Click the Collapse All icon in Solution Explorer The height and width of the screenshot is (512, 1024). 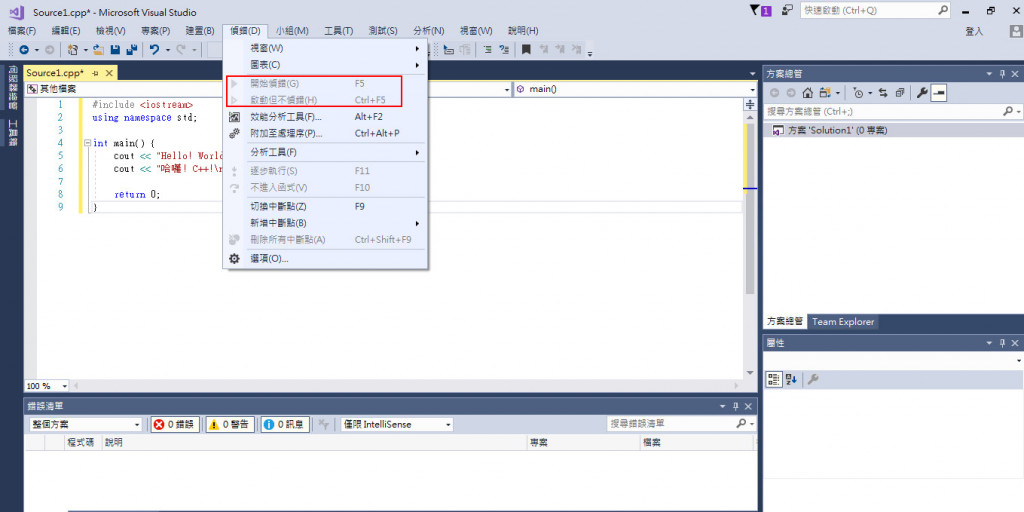(900, 93)
